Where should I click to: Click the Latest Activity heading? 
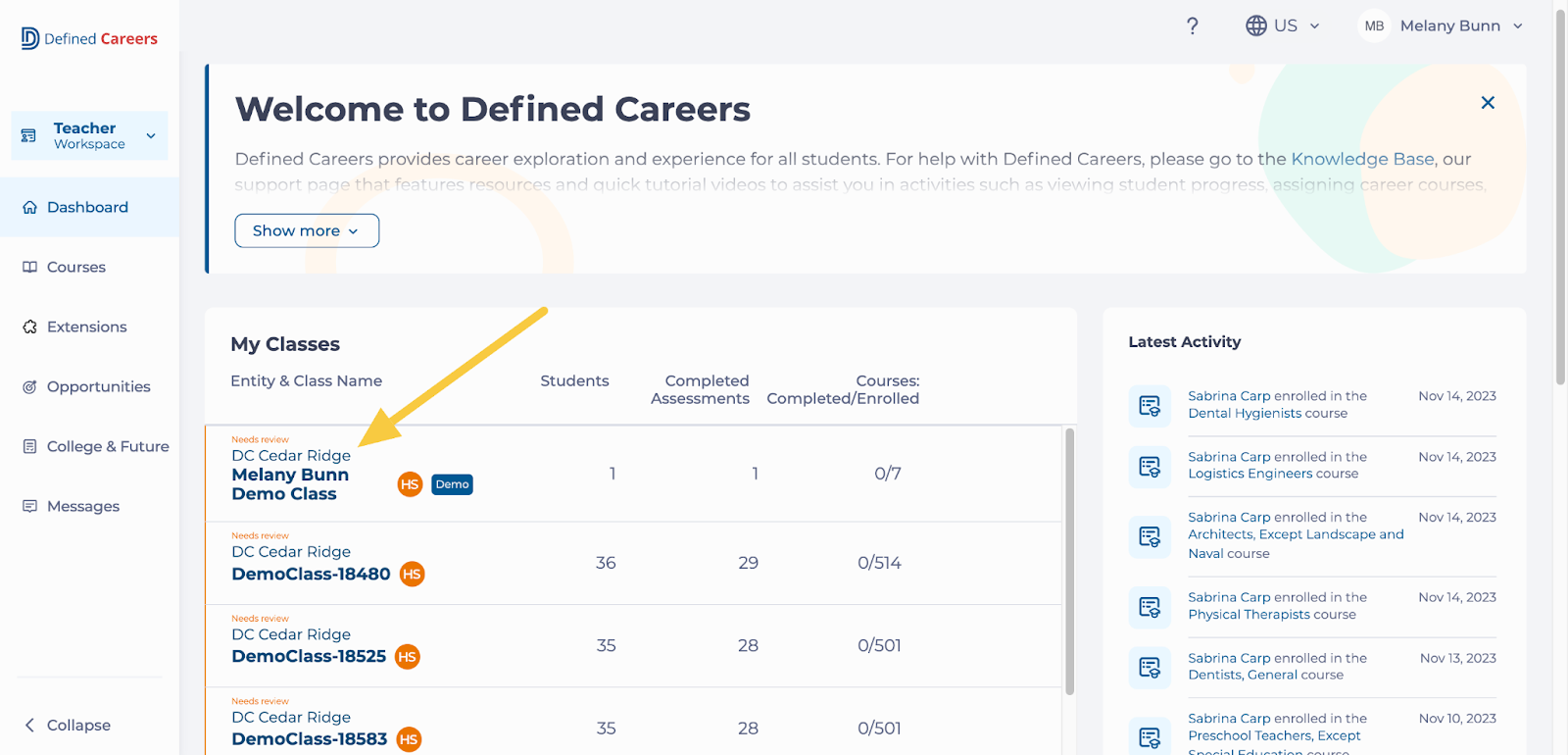click(x=1185, y=341)
